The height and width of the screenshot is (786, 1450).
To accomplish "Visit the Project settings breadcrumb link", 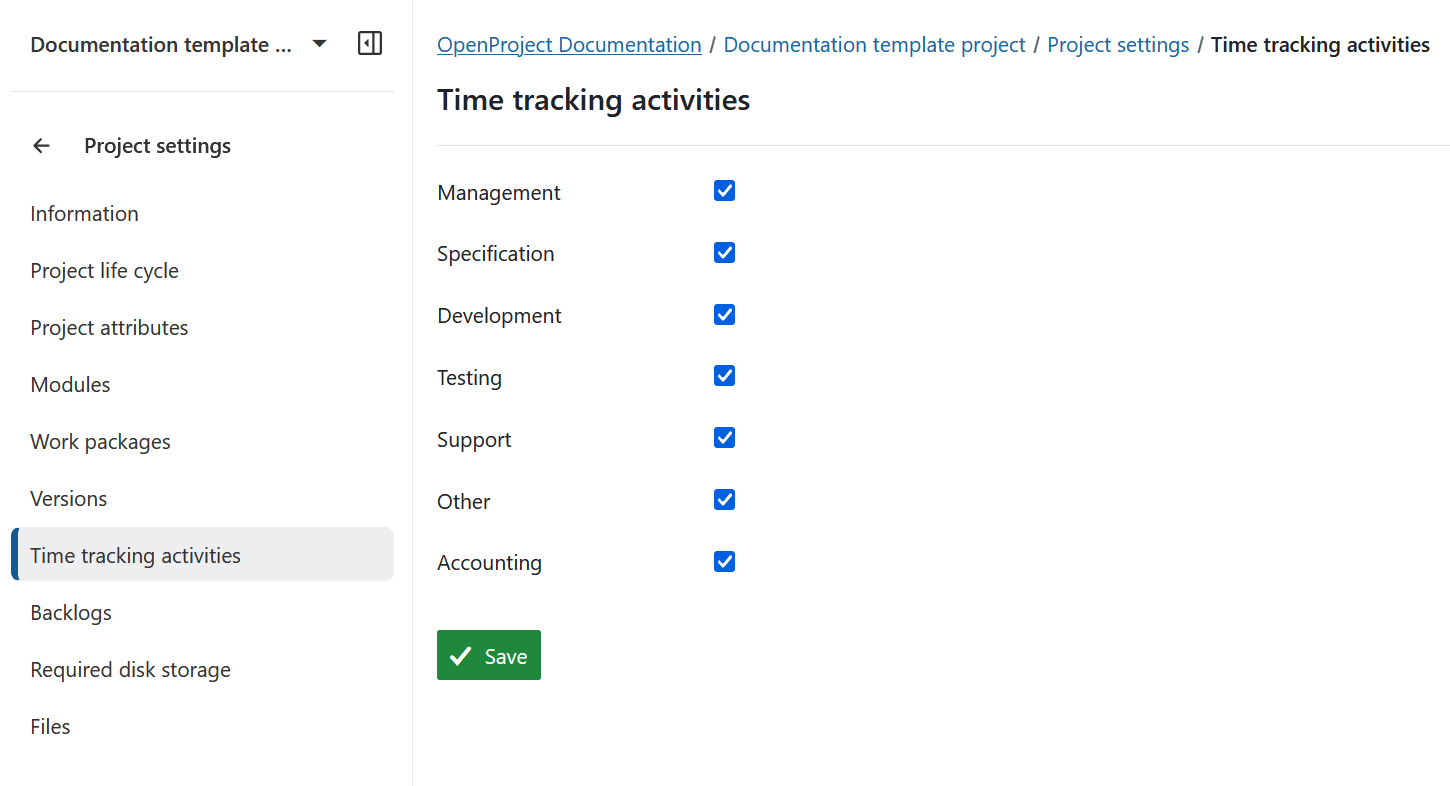I will [1118, 44].
